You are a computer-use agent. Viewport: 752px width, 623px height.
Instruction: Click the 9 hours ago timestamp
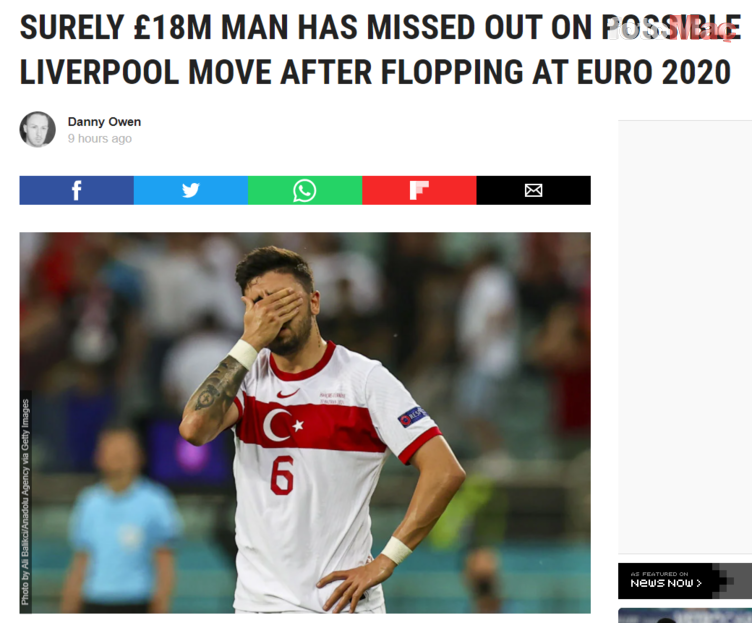(x=100, y=139)
